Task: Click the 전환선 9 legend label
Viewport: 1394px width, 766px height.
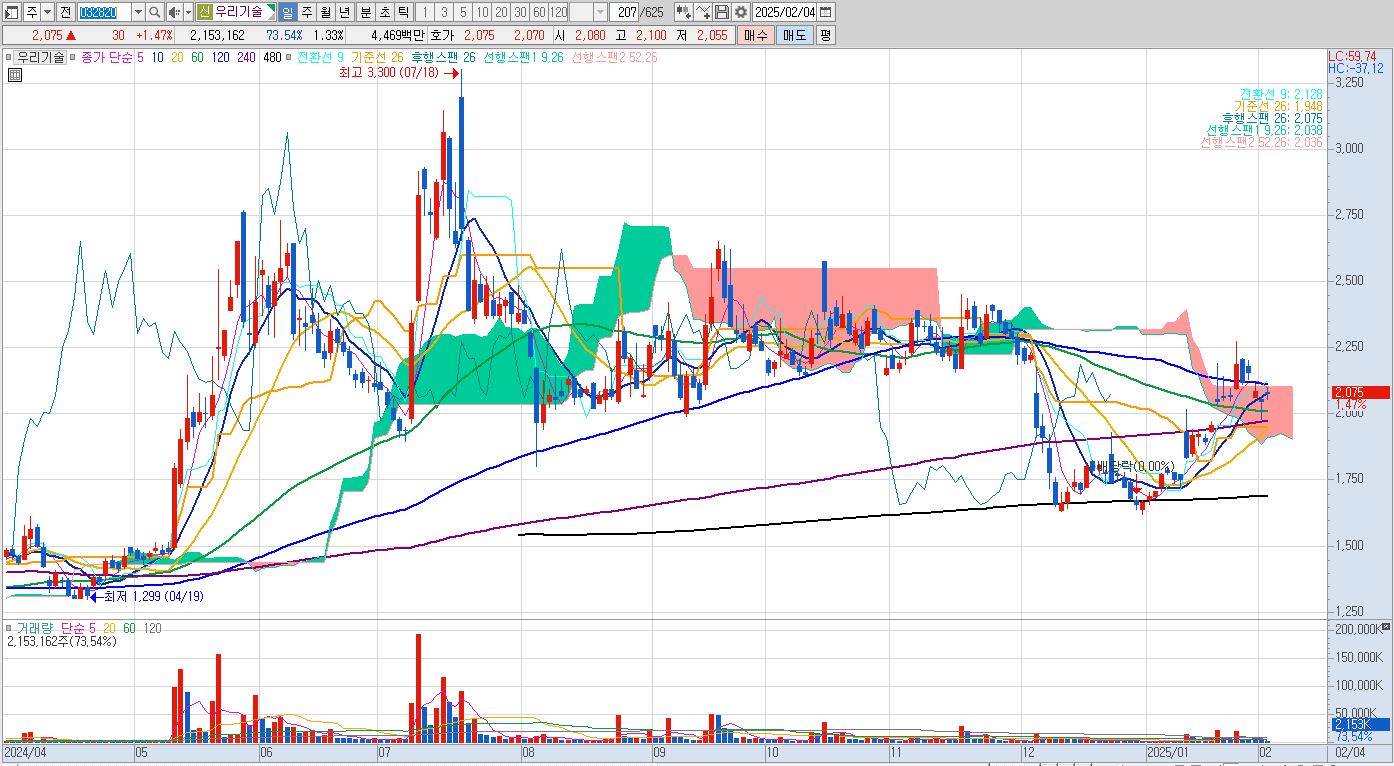Action: coord(321,57)
